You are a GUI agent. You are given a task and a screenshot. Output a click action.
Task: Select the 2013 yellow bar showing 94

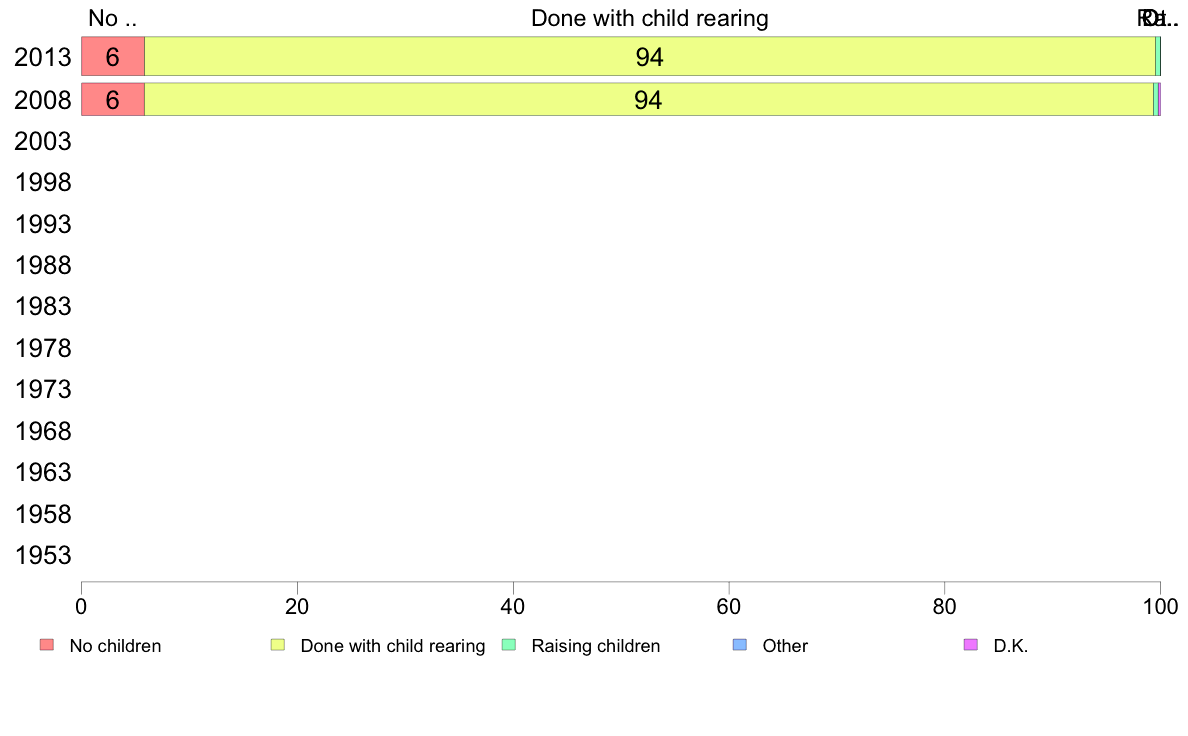(649, 56)
